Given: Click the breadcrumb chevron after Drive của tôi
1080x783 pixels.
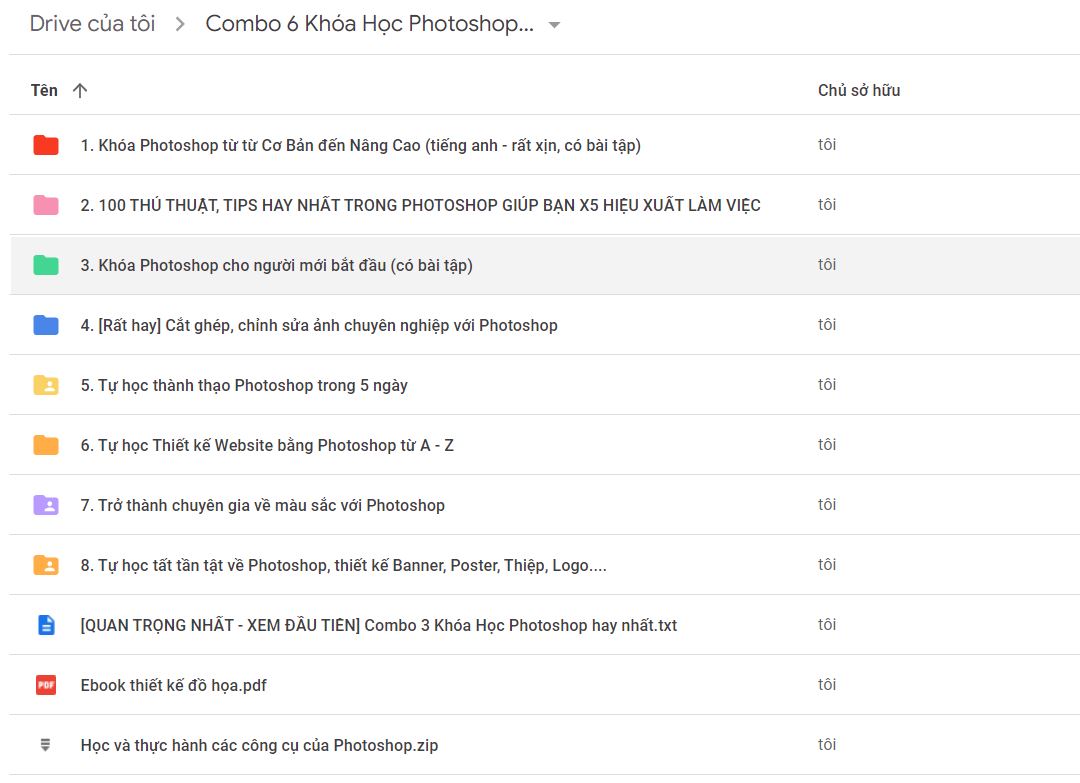Looking at the screenshot, I should click(x=180, y=25).
